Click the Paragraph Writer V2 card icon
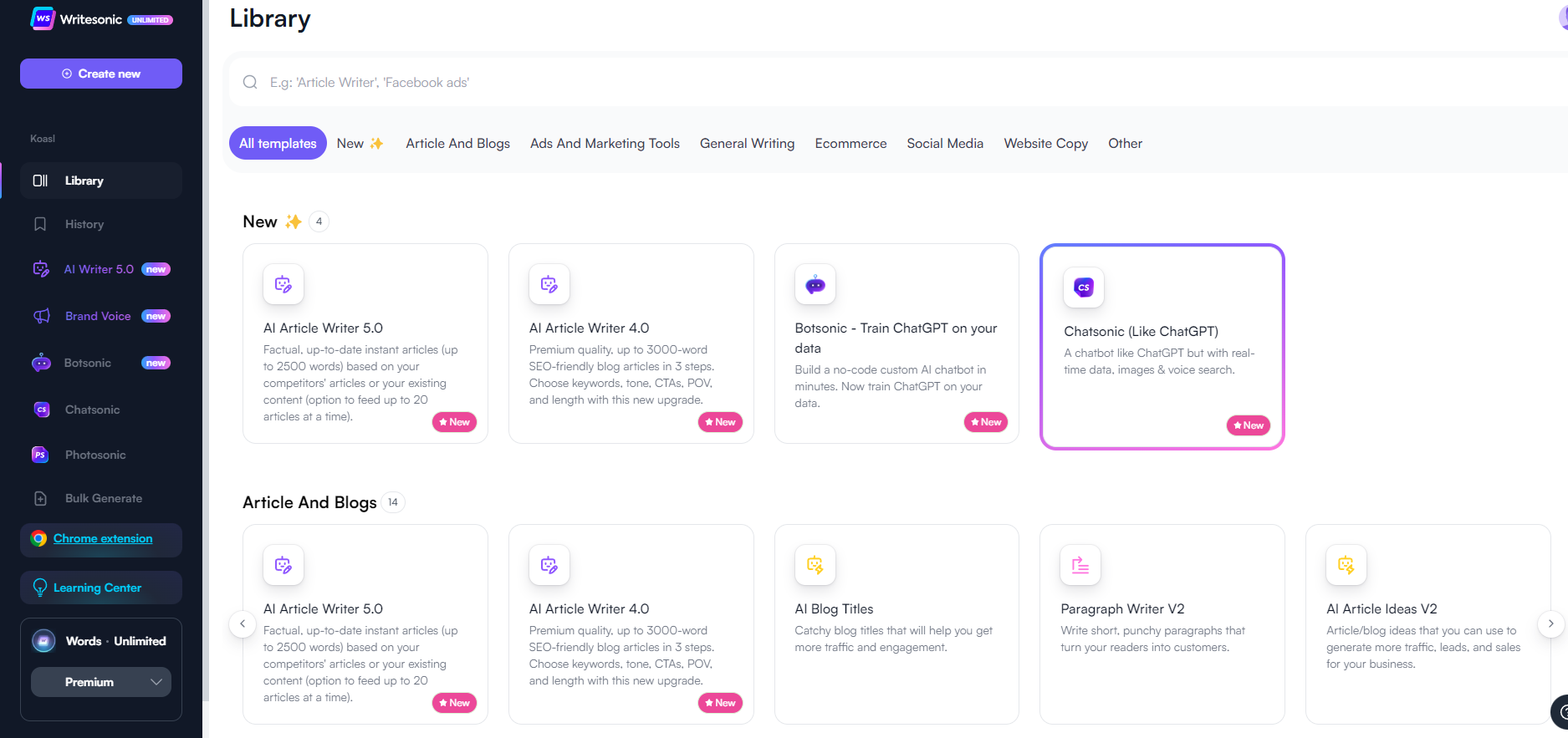The height and width of the screenshot is (738, 1568). 1080,565
